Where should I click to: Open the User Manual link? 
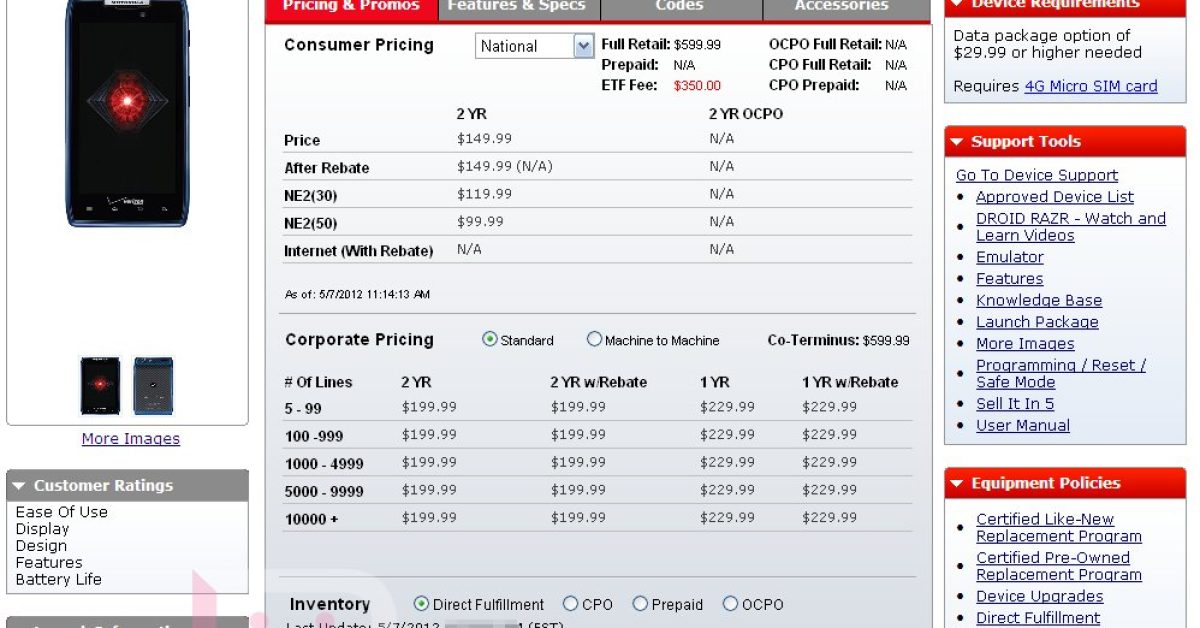[1022, 426]
